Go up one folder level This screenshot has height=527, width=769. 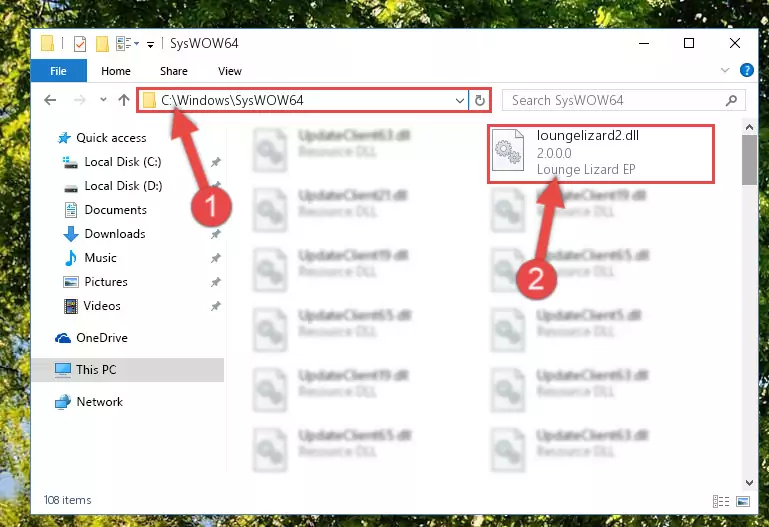[x=124, y=100]
